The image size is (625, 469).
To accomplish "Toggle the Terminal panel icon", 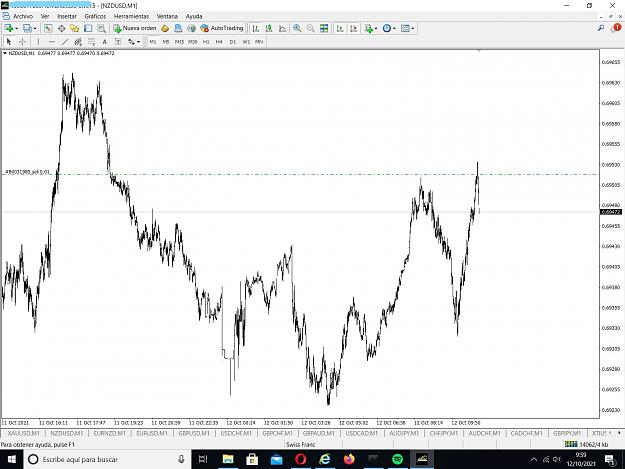I will pos(88,28).
